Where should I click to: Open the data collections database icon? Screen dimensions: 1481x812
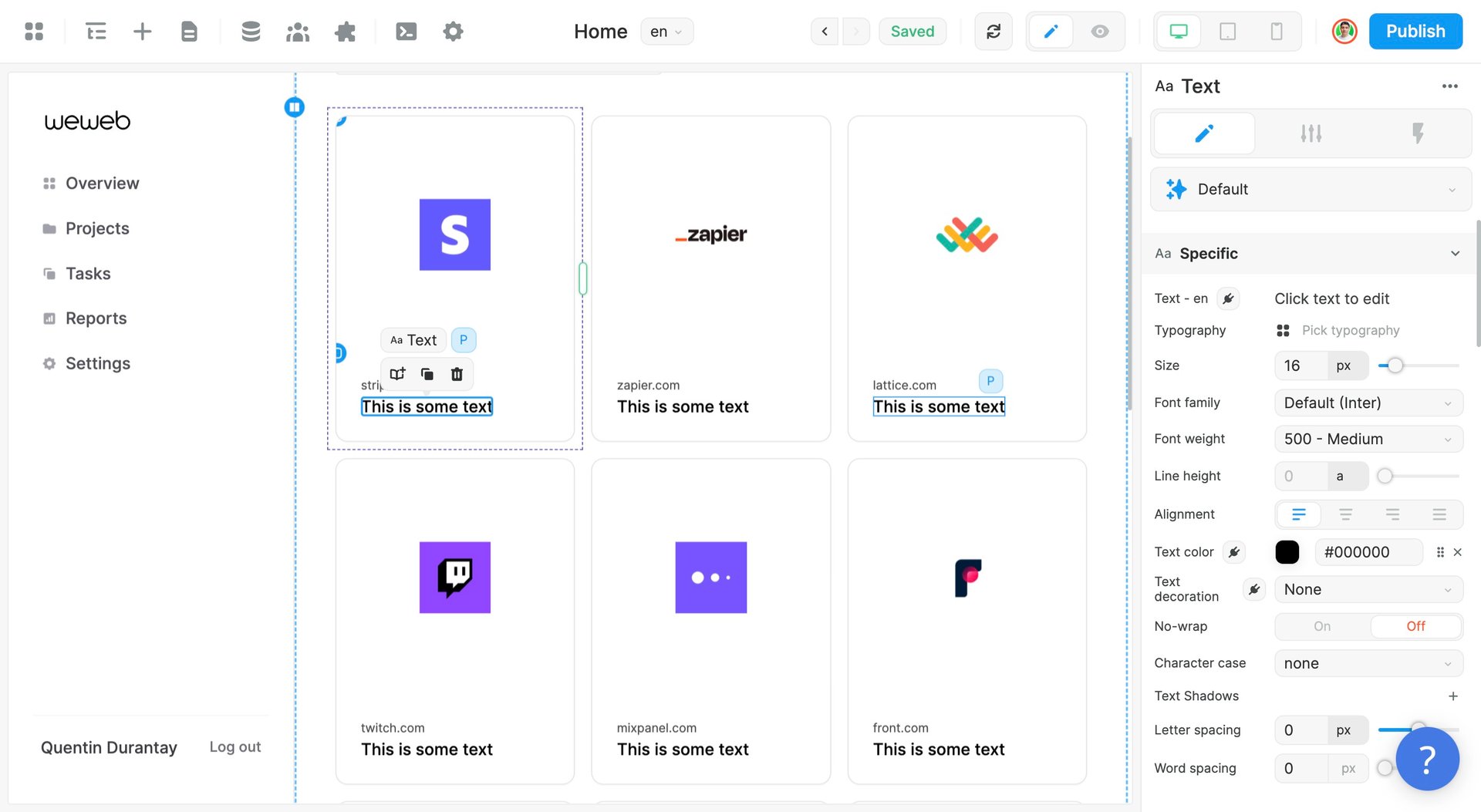point(251,32)
